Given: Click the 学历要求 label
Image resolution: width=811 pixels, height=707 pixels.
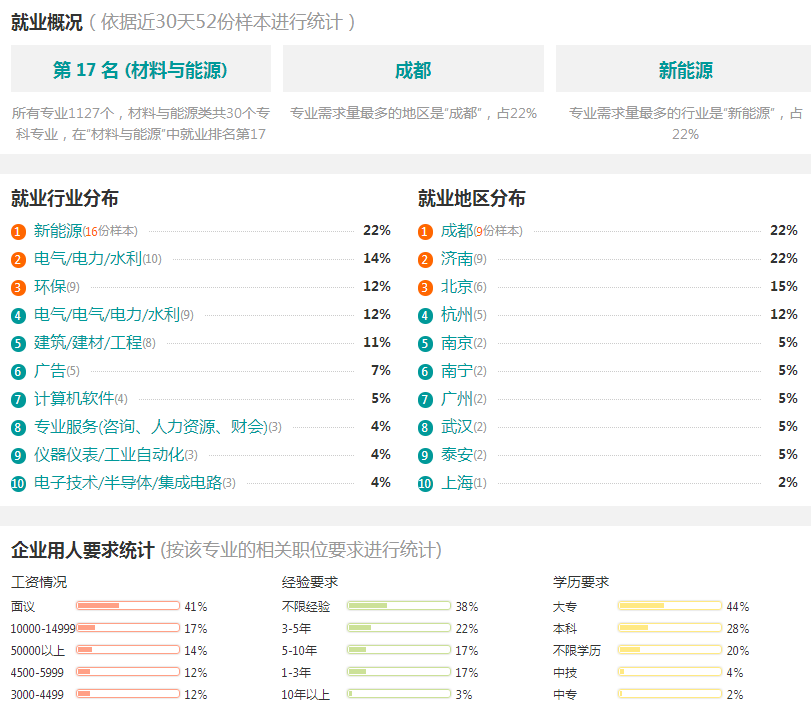Looking at the screenshot, I should click(581, 582).
